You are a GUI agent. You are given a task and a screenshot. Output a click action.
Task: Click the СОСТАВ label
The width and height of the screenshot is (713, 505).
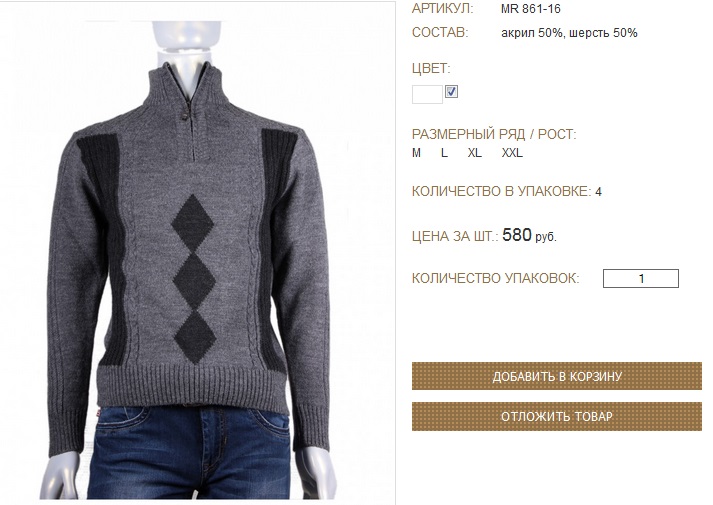(440, 33)
